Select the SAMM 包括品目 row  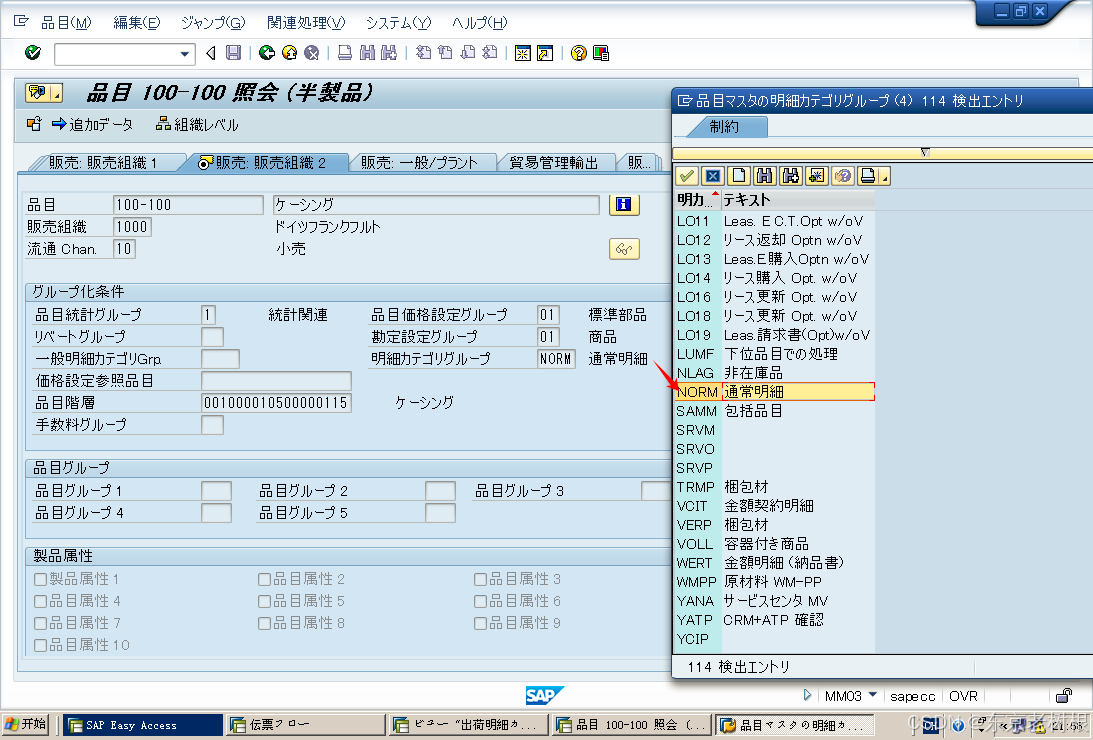pos(774,411)
